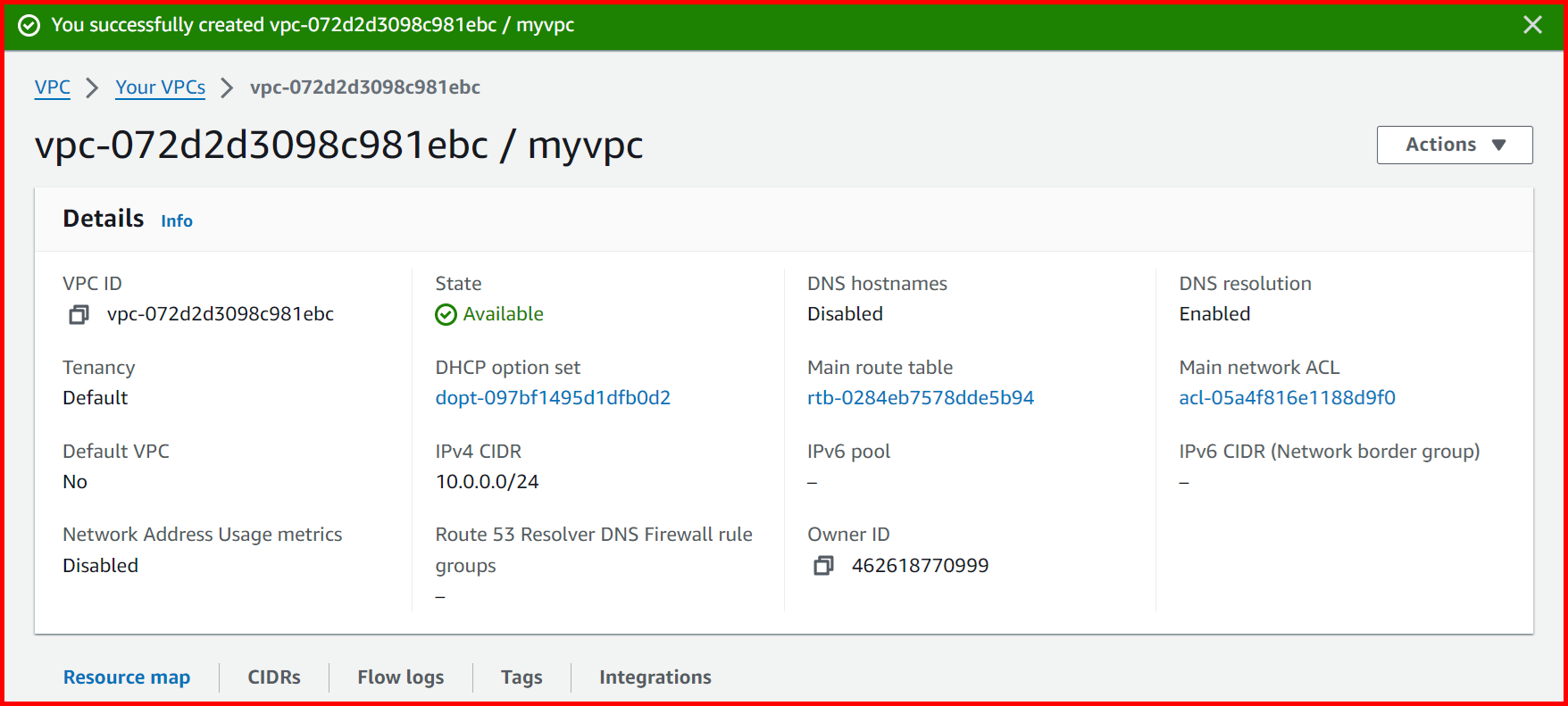Click the Resource map tab
This screenshot has height=706, width=1568.
pos(126,677)
